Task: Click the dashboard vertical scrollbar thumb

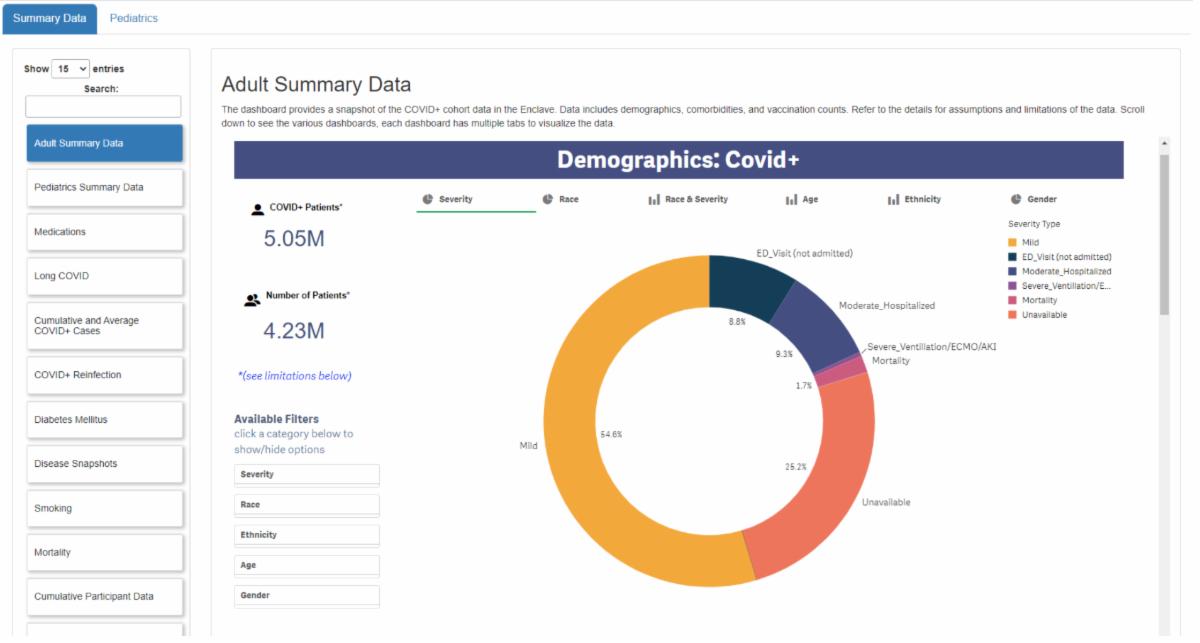Action: point(1163,235)
